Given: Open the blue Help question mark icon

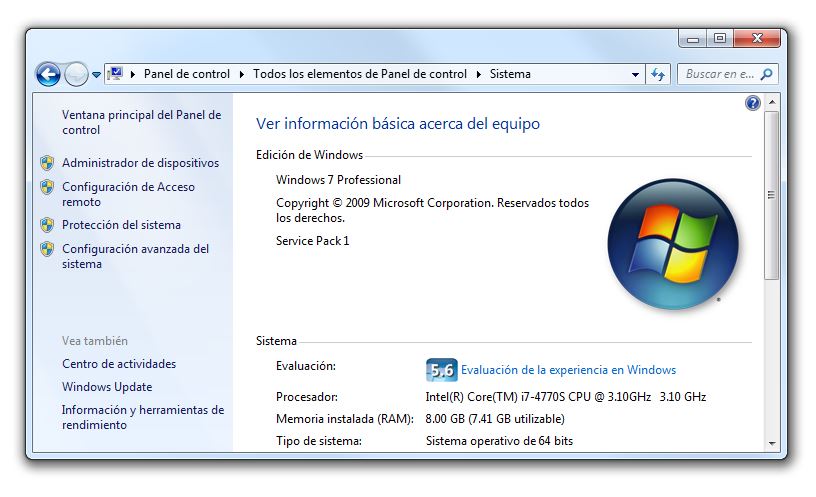Looking at the screenshot, I should tap(753, 103).
